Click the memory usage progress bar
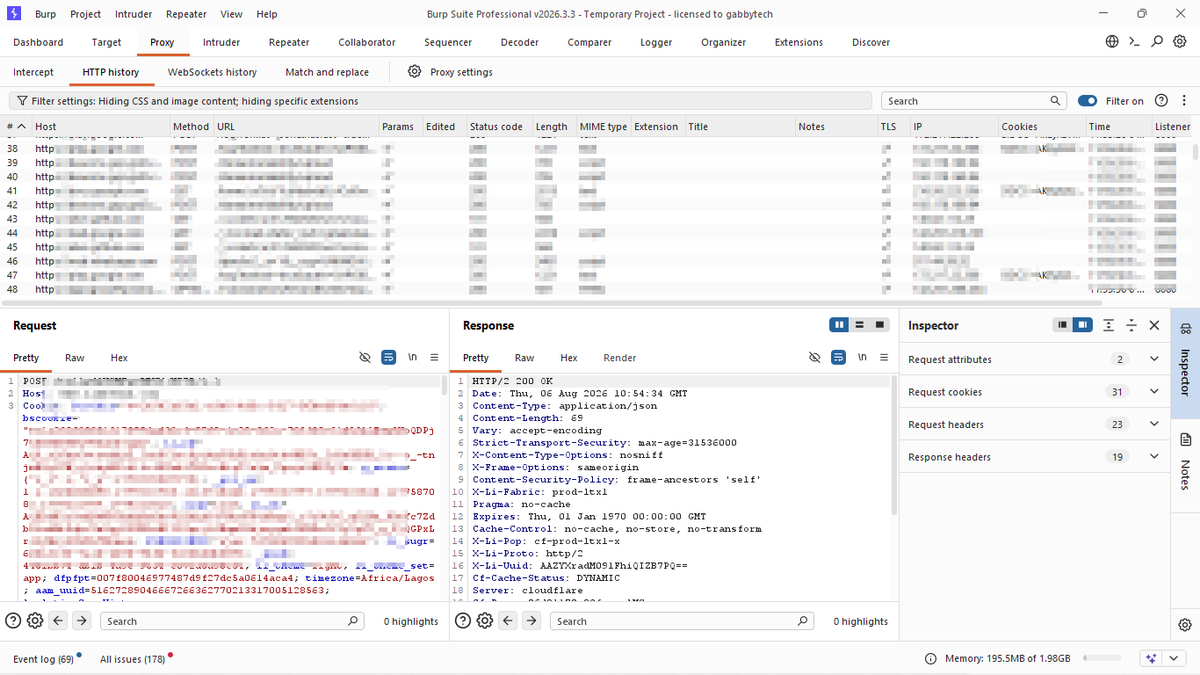Viewport: 1200px width, 675px height. tap(1103, 659)
